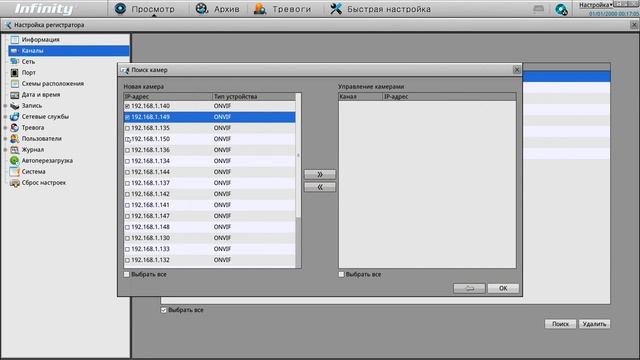
Task: Open the Настройка dropdown menu
Action: (596, 5)
